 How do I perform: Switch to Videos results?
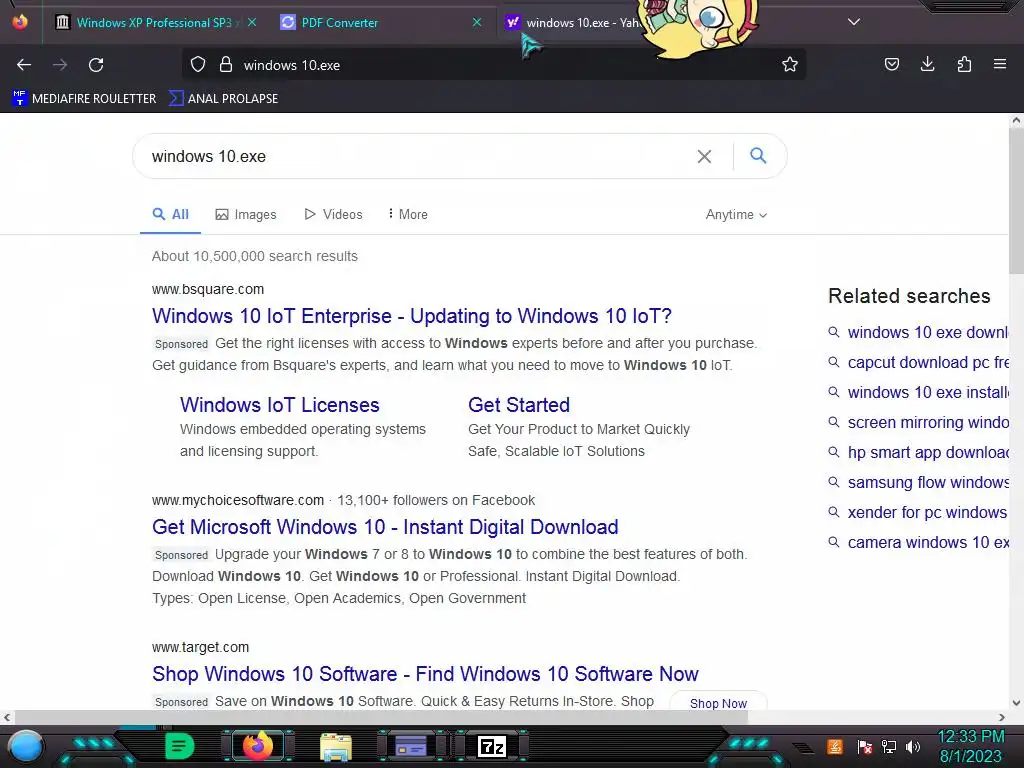(x=333, y=214)
